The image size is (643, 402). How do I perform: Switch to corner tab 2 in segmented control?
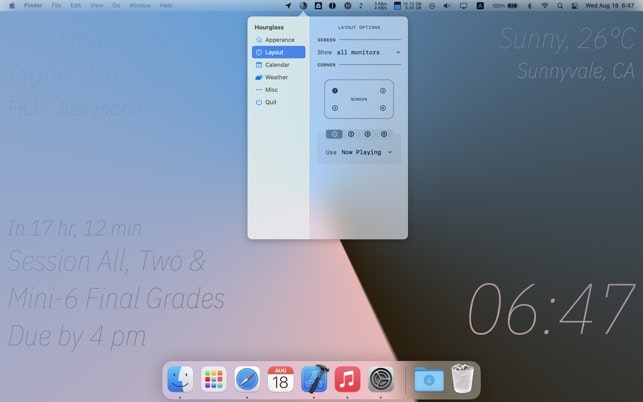[351, 134]
